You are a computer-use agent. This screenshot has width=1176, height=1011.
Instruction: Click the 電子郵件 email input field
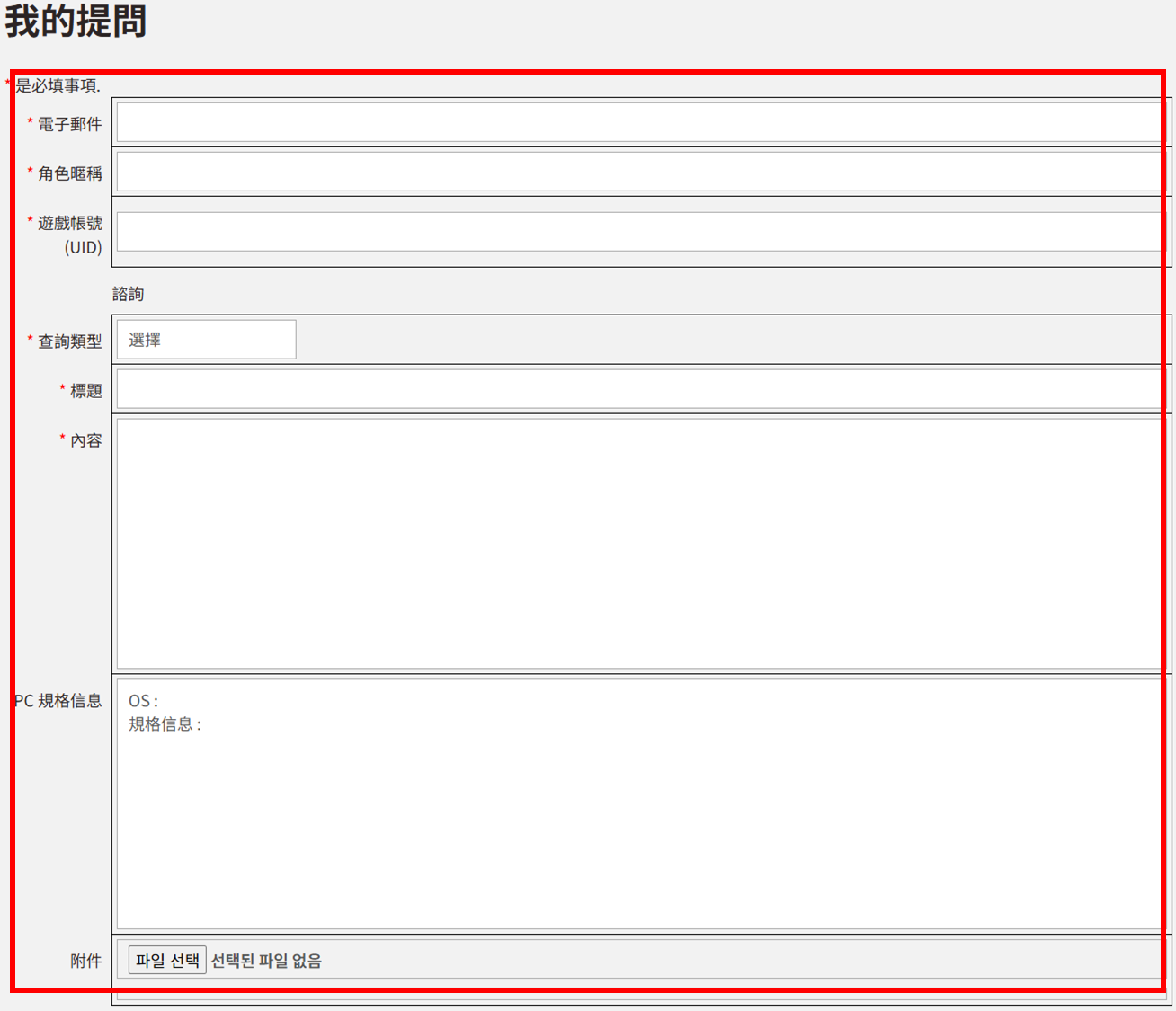638,122
